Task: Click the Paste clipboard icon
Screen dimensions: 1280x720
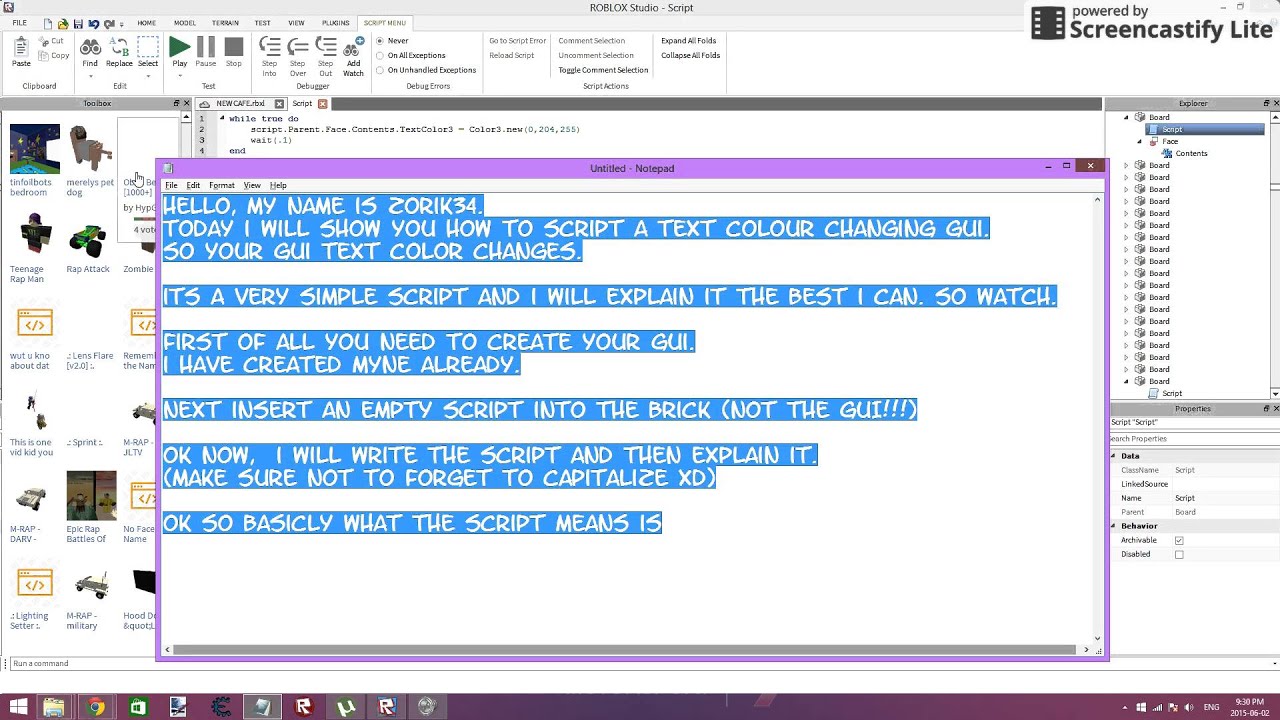Action: [21, 47]
